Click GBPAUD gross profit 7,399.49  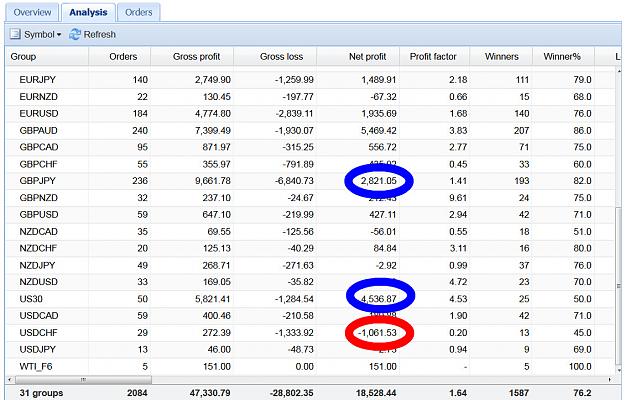pos(213,131)
